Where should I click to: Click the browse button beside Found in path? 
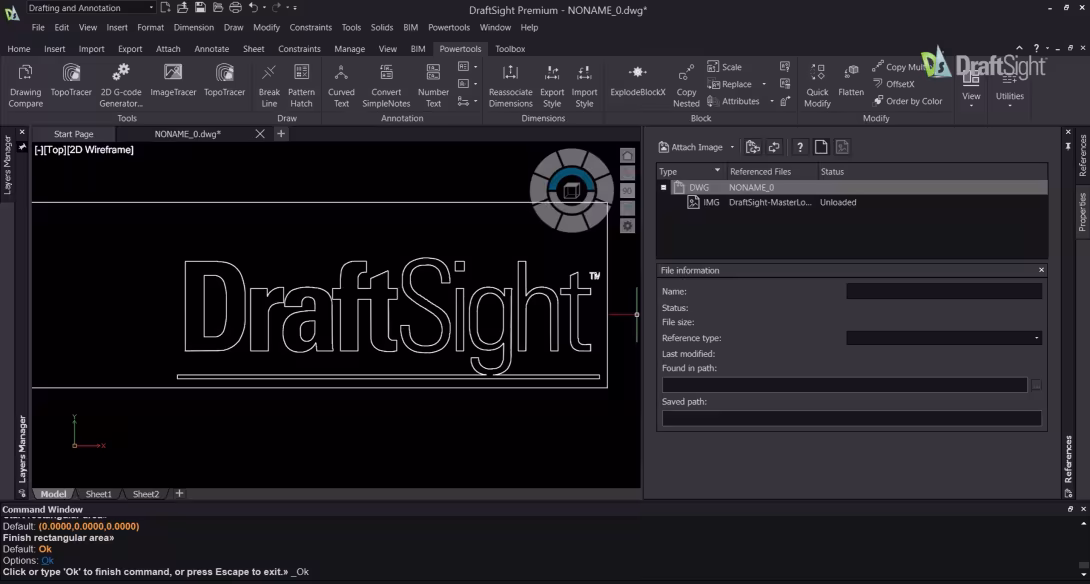click(x=1036, y=385)
